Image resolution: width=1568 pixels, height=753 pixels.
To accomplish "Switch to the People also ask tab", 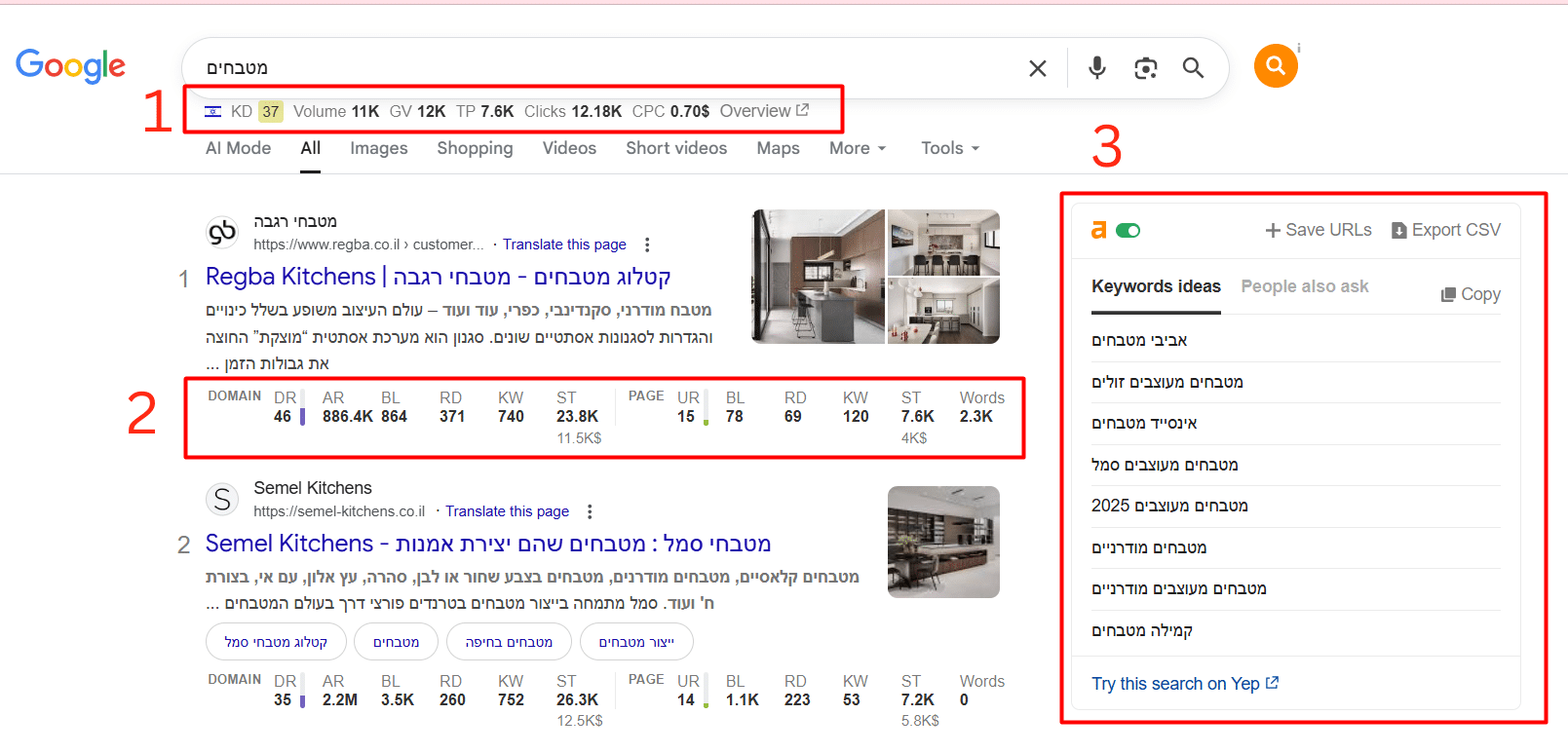I will 1305,286.
